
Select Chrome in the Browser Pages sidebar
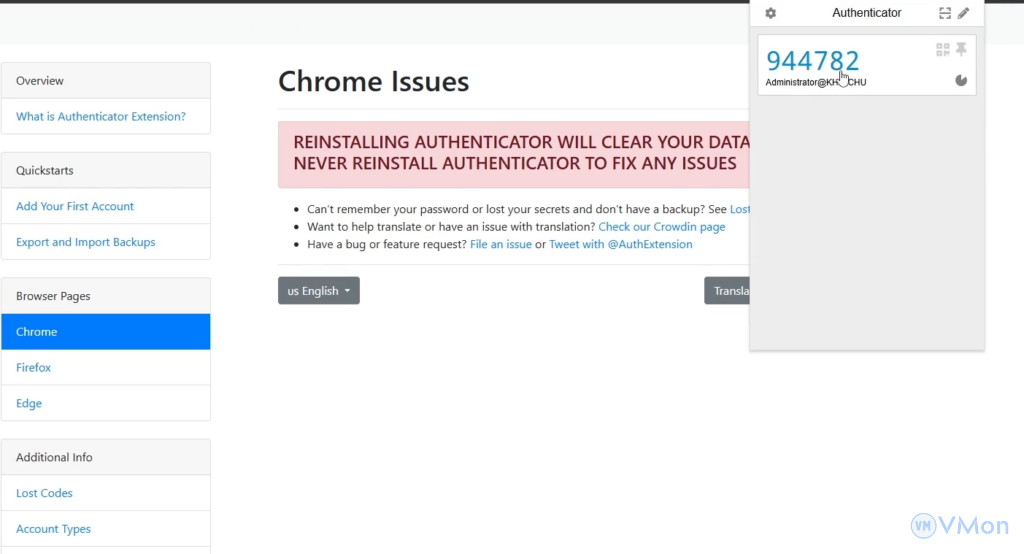pyautogui.click(x=105, y=332)
